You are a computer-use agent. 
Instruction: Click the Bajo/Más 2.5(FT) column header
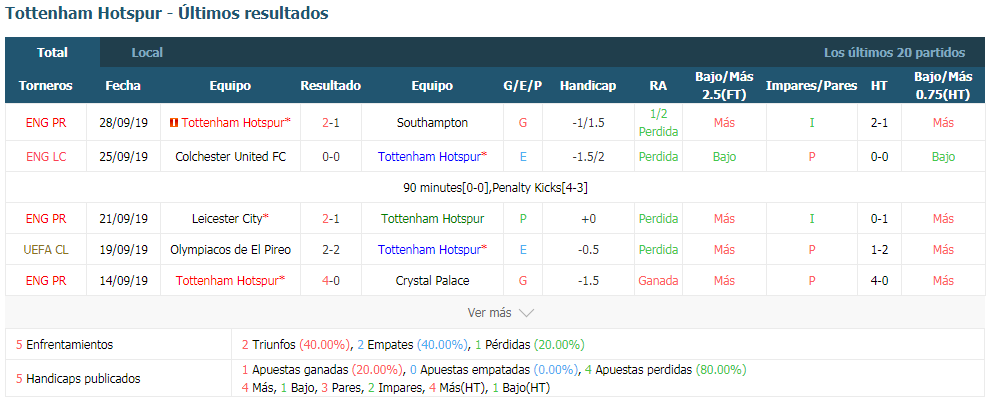tap(724, 85)
